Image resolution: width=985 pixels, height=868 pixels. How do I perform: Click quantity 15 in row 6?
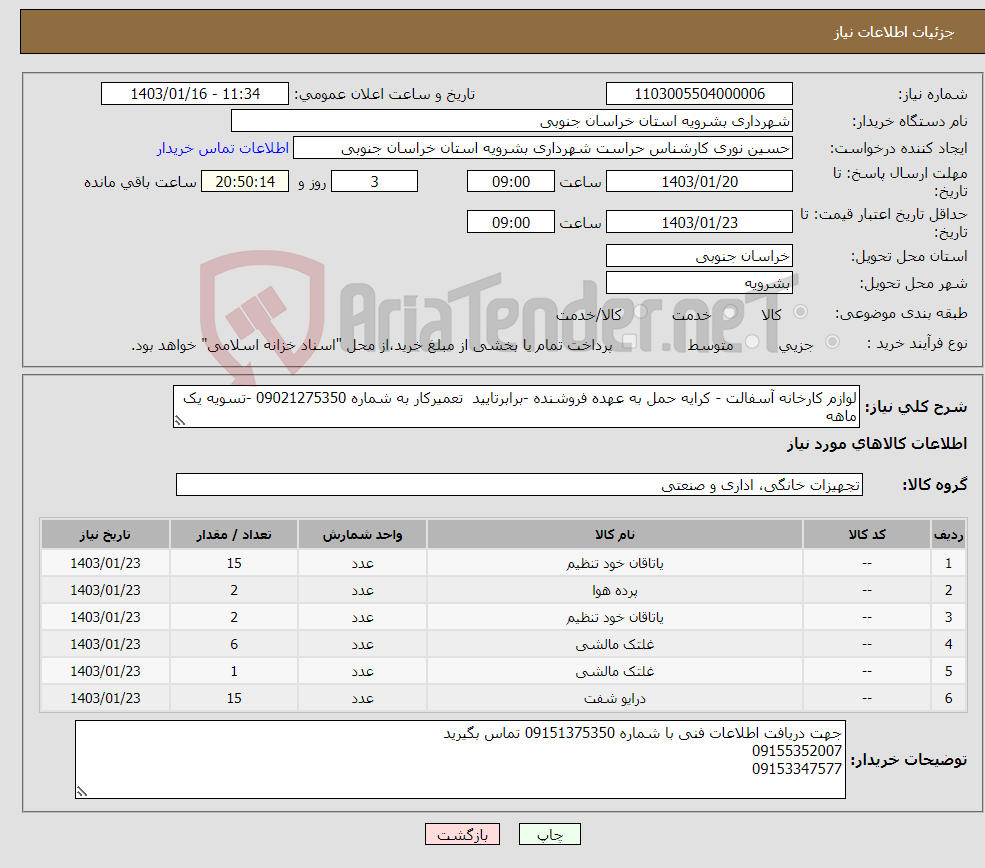click(234, 698)
